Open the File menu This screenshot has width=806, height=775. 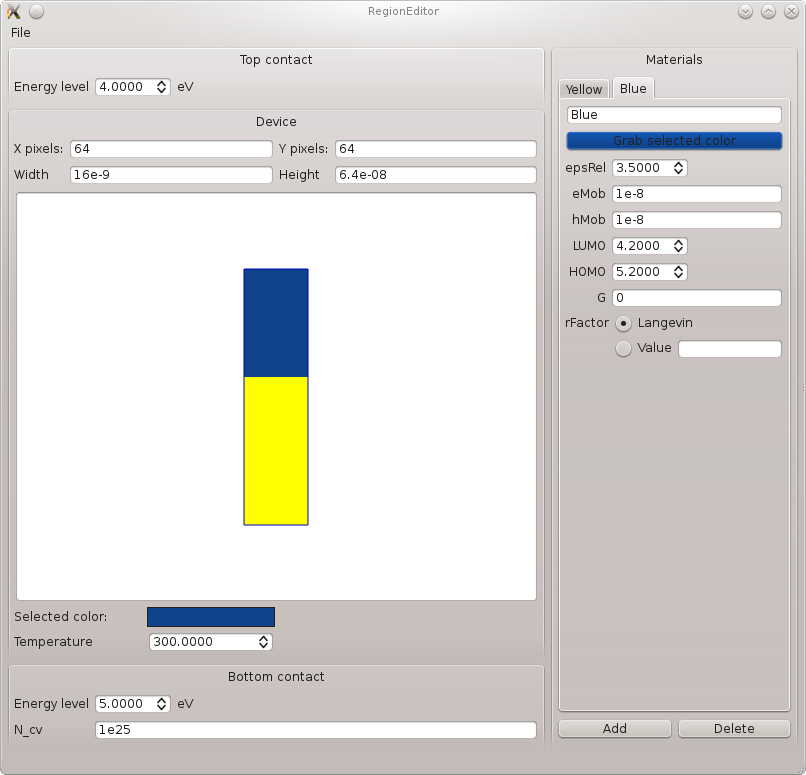pos(21,33)
